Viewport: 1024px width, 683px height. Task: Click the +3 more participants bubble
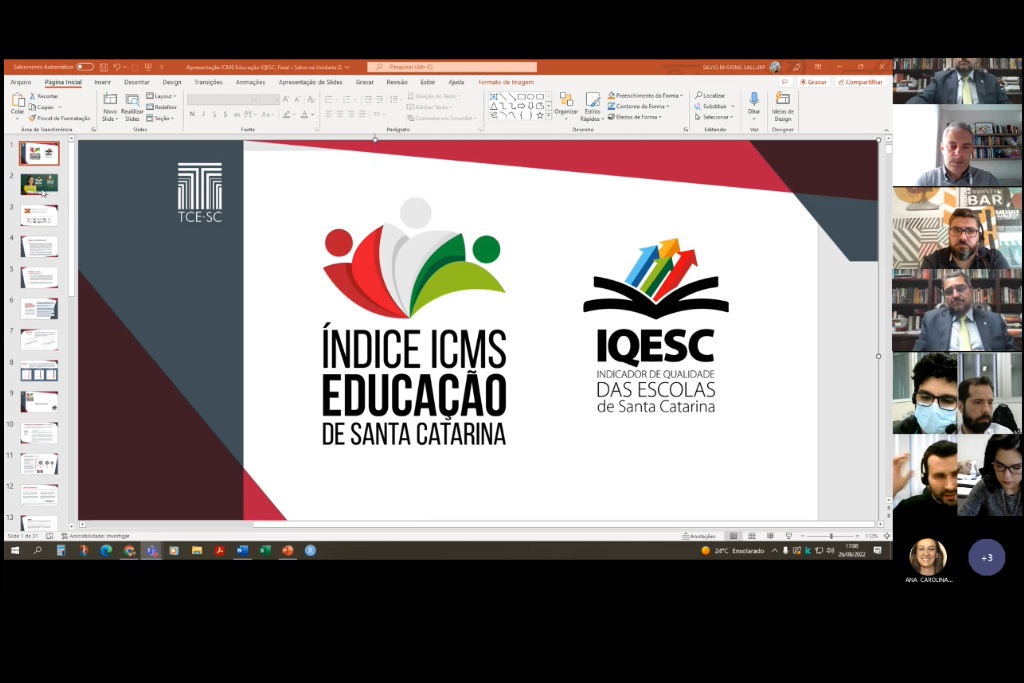(x=987, y=557)
